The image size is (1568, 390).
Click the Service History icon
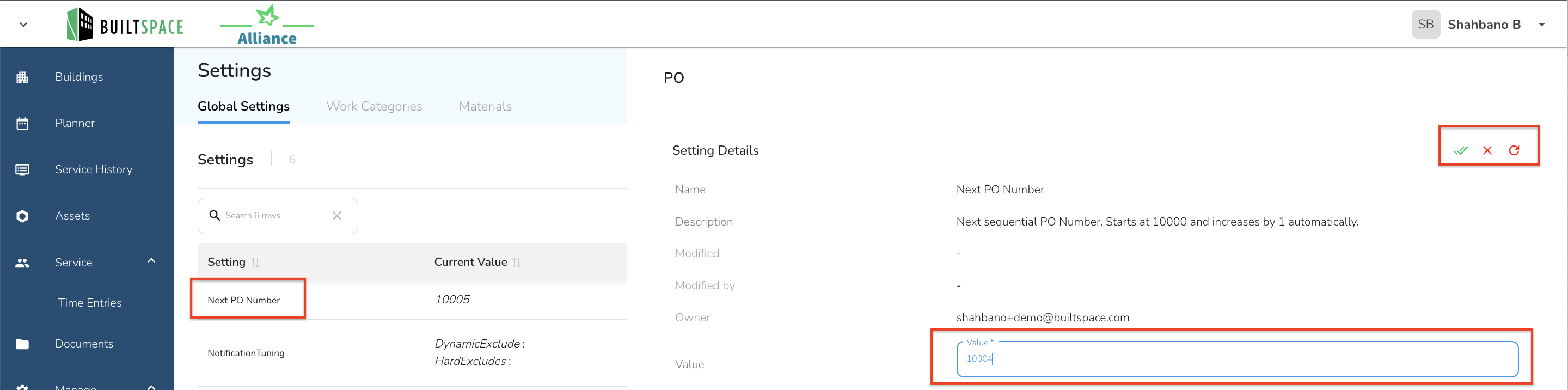coord(22,170)
